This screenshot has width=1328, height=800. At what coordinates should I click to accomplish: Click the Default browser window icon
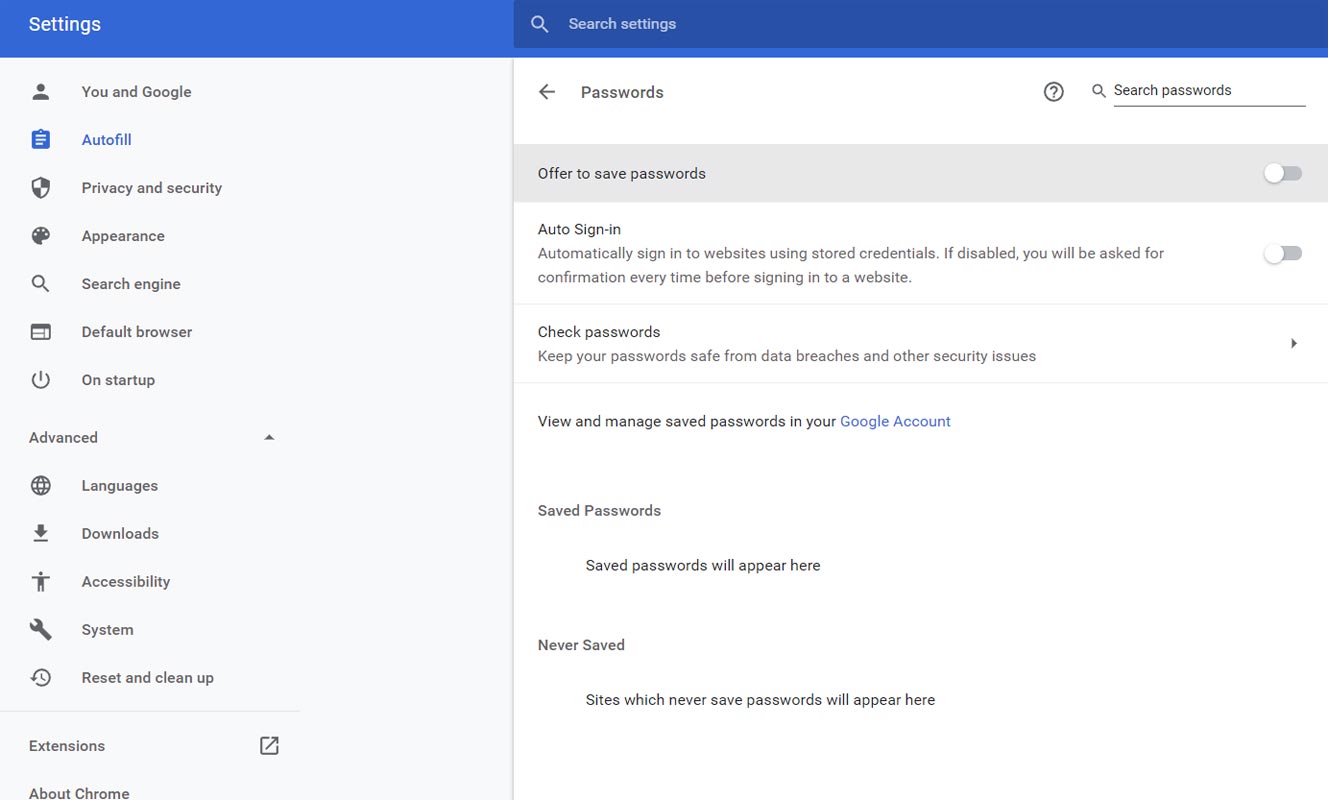40,332
